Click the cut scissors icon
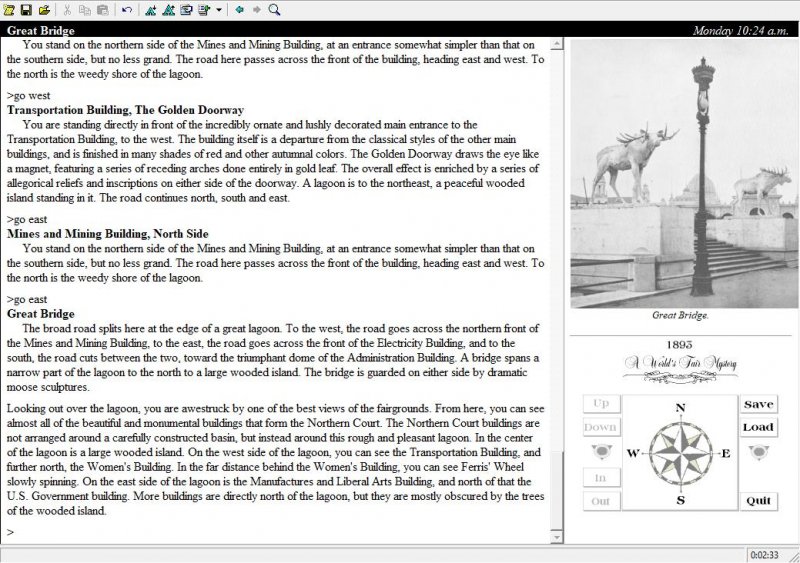The image size is (800, 563). point(67,10)
